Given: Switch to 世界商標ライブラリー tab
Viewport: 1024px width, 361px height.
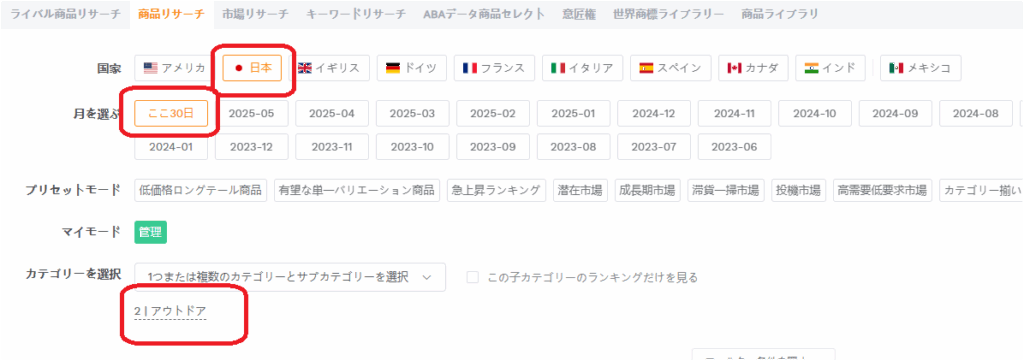Looking at the screenshot, I should (668, 14).
